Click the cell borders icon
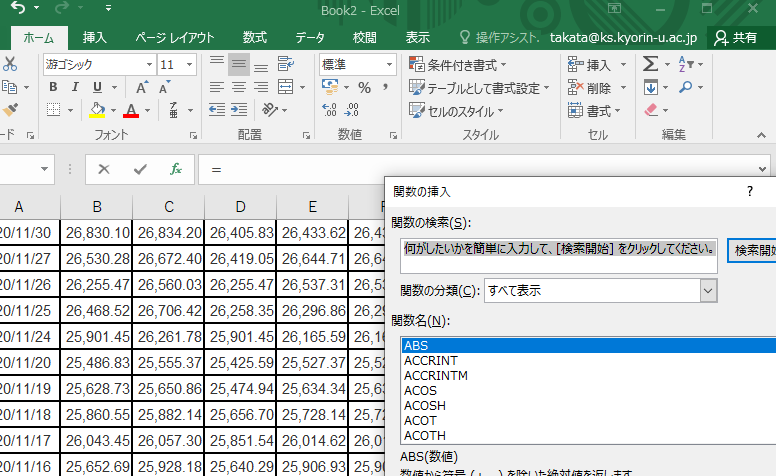Screen dimensions: 776x476 tap(53, 110)
